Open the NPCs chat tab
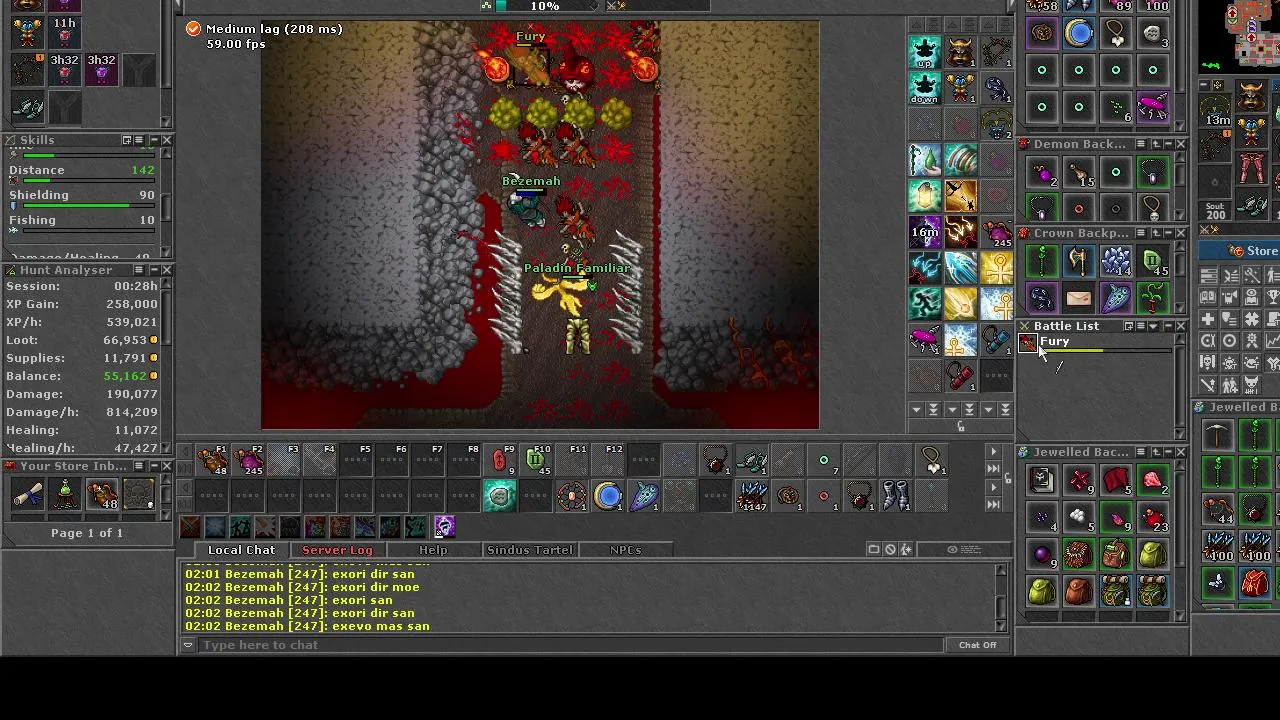Screen dimensions: 1280x720 point(625,550)
